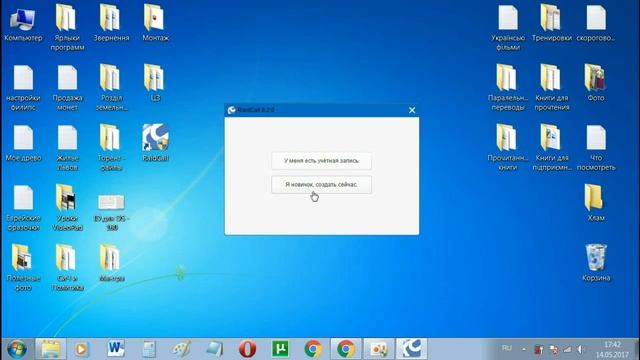Open the volume speaker tray icon
The image size is (640, 360).
(580, 349)
